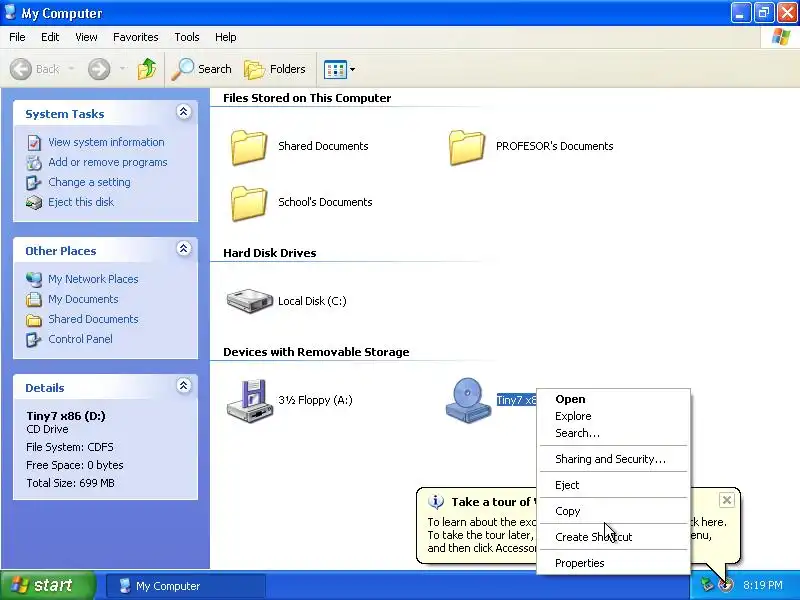The width and height of the screenshot is (800, 600).
Task: Click the Back arrow toolbar button
Action: [35, 69]
